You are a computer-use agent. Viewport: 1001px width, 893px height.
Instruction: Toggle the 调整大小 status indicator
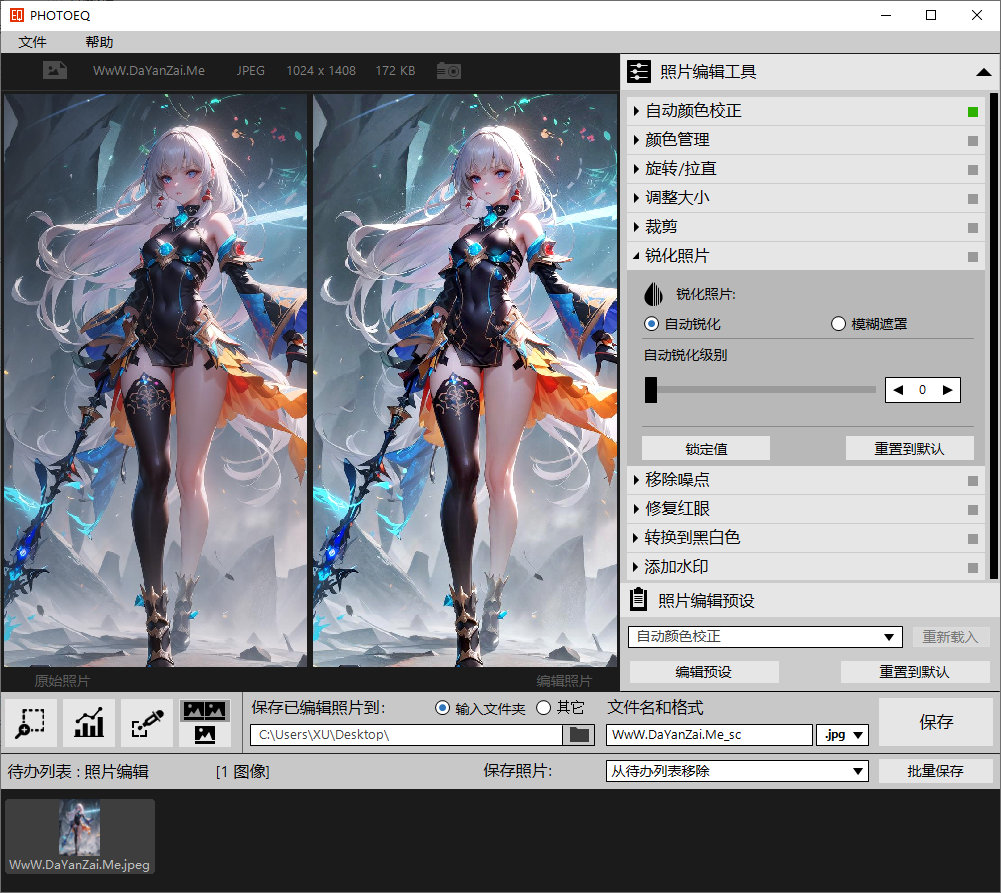click(972, 199)
